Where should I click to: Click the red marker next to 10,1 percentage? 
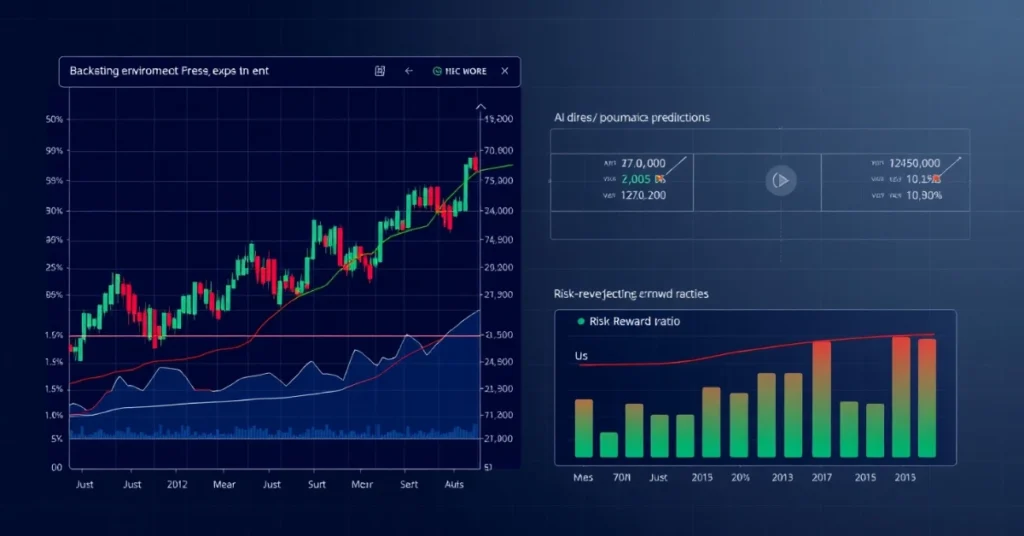click(x=935, y=179)
